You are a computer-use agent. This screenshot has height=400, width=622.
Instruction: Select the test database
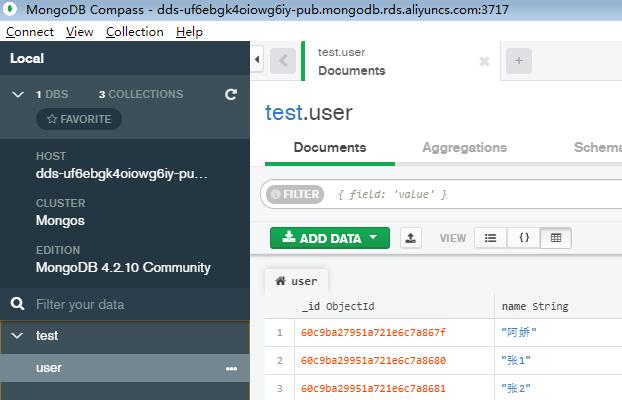[x=47, y=336]
